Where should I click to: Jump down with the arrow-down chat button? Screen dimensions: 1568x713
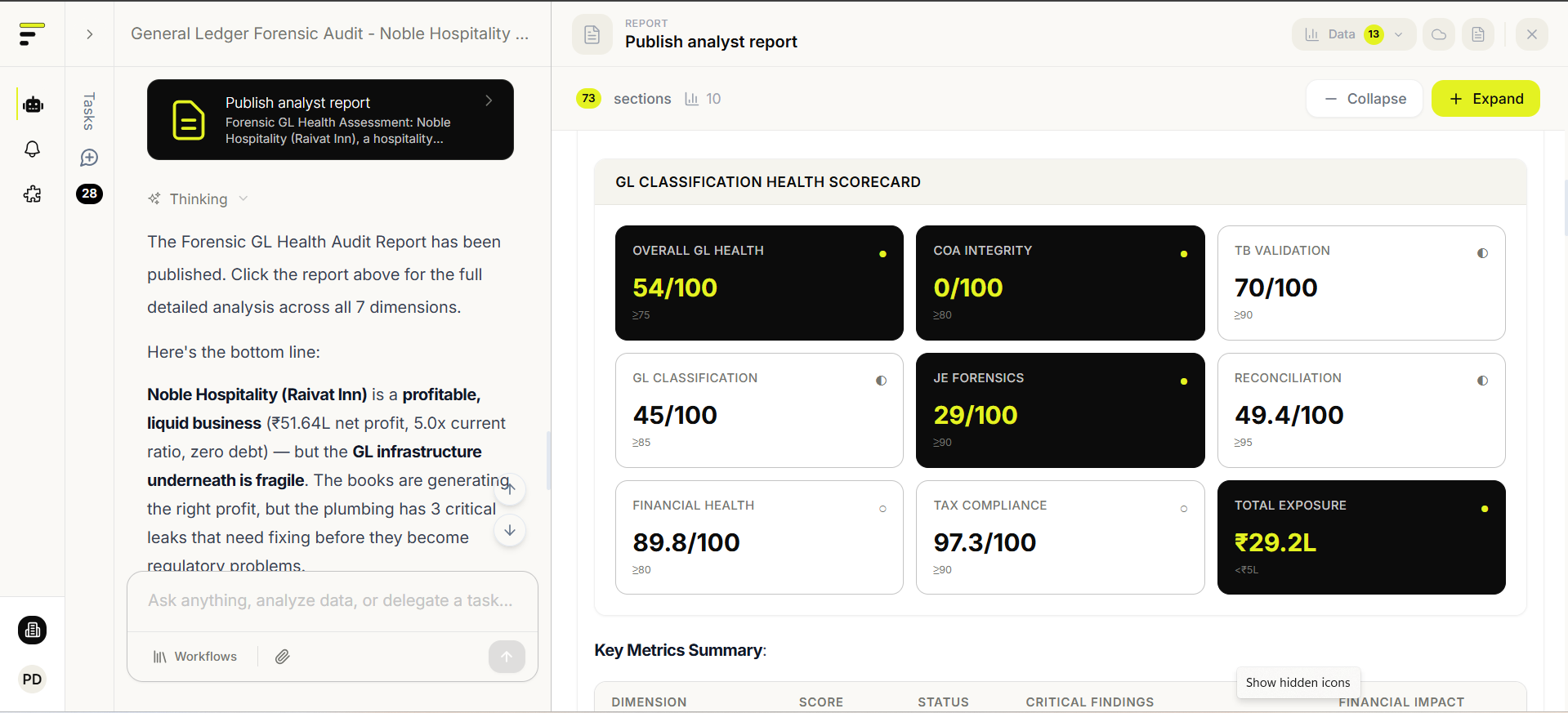click(510, 531)
